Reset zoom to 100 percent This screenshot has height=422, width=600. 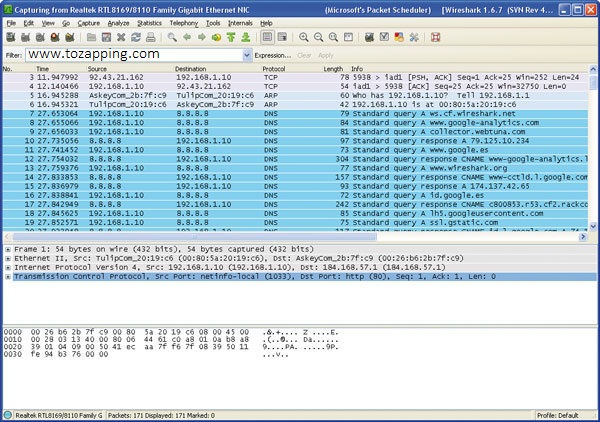pos(333,37)
